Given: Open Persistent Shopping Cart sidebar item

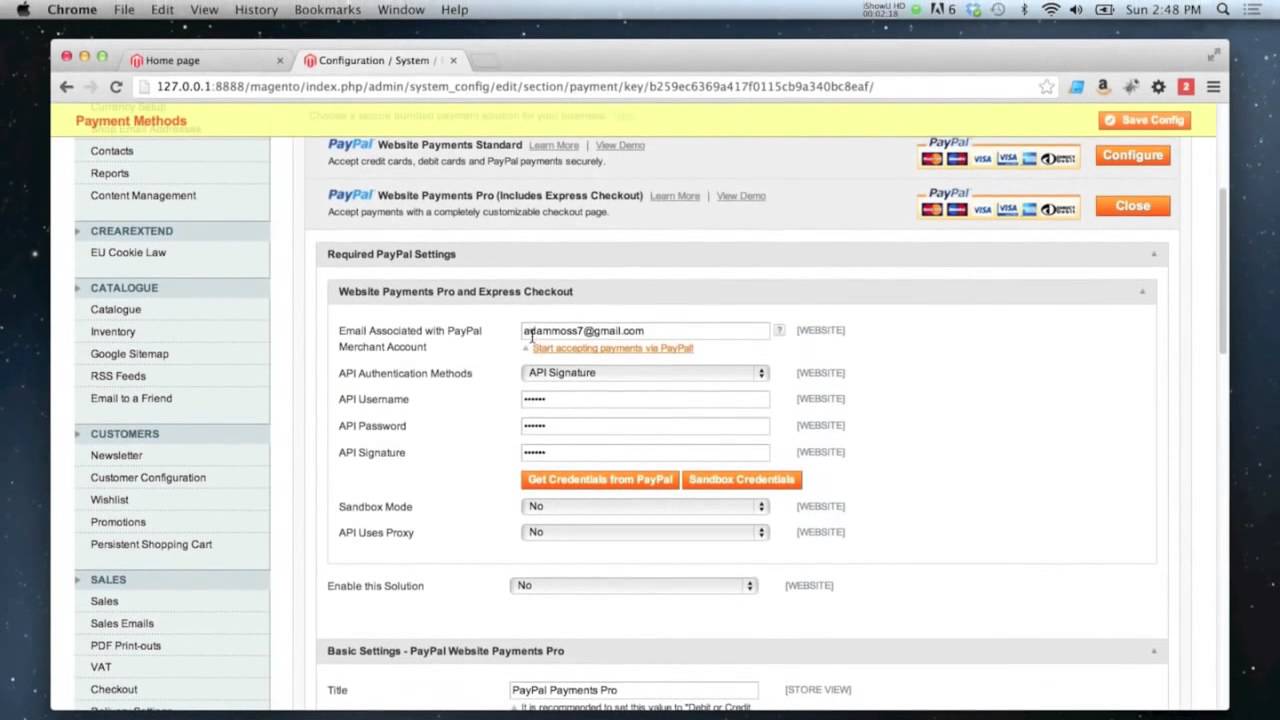Looking at the screenshot, I should [151, 545].
